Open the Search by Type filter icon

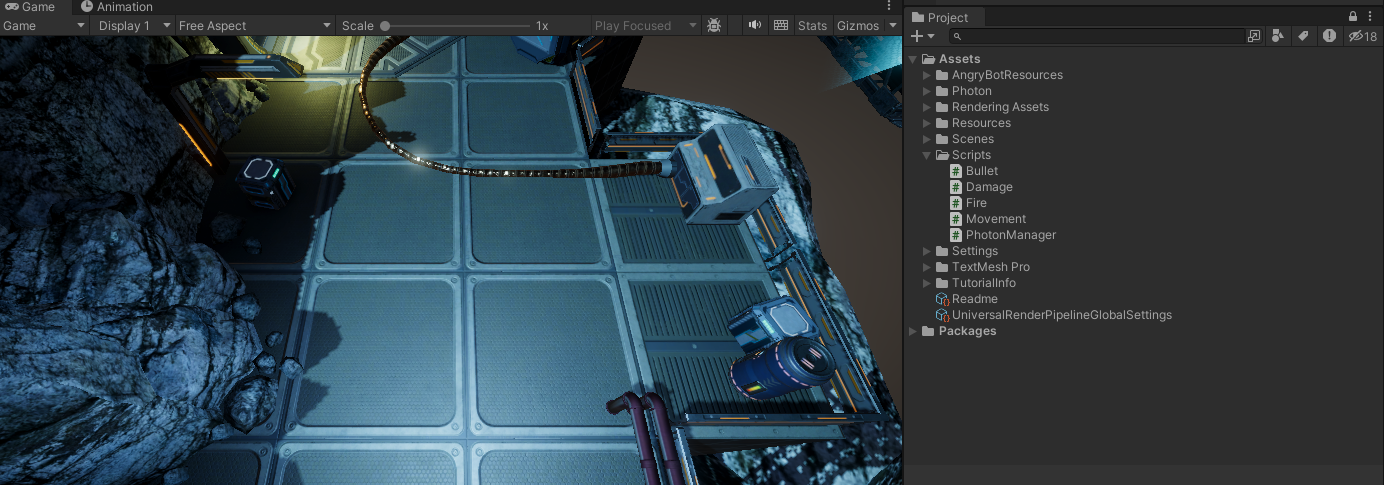[1278, 36]
